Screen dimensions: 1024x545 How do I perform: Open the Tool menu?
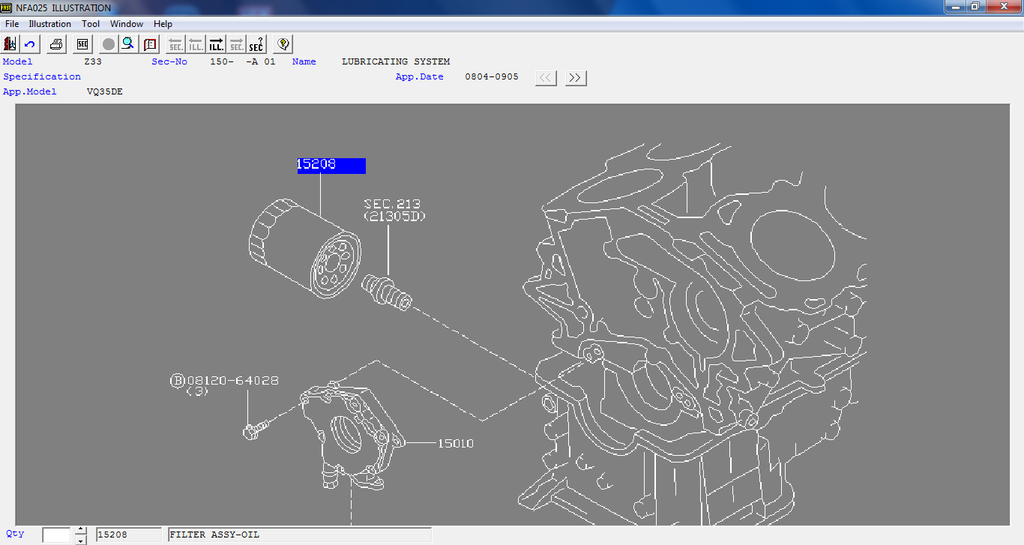tap(91, 24)
